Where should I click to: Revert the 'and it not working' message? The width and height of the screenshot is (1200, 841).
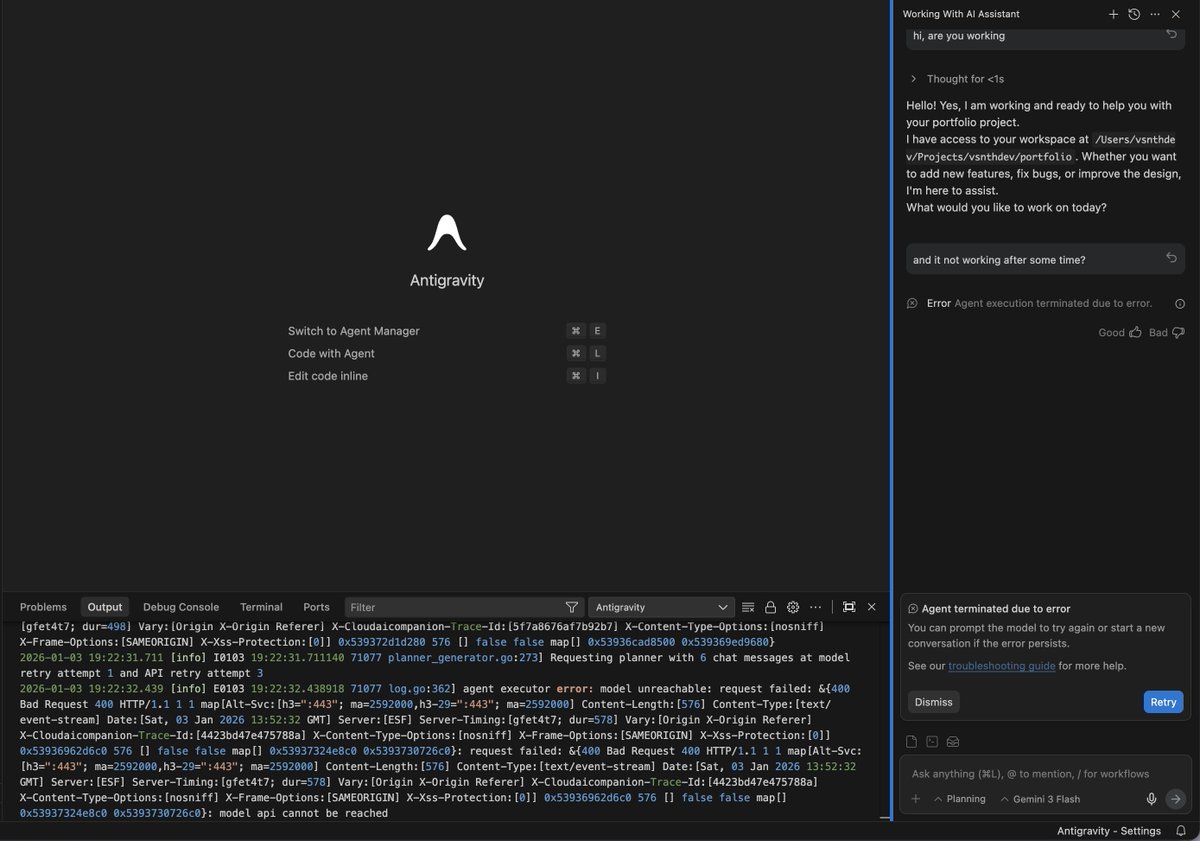coord(1171,258)
